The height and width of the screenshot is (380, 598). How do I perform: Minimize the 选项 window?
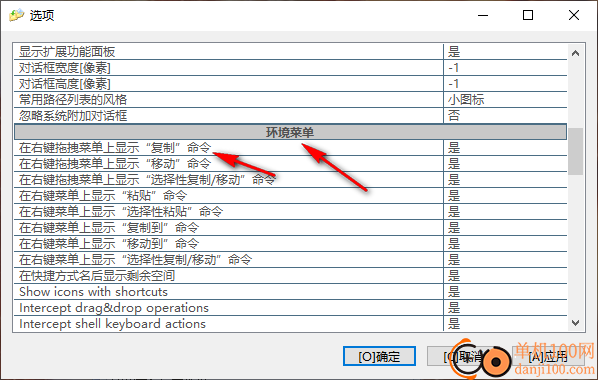pyautogui.click(x=483, y=15)
